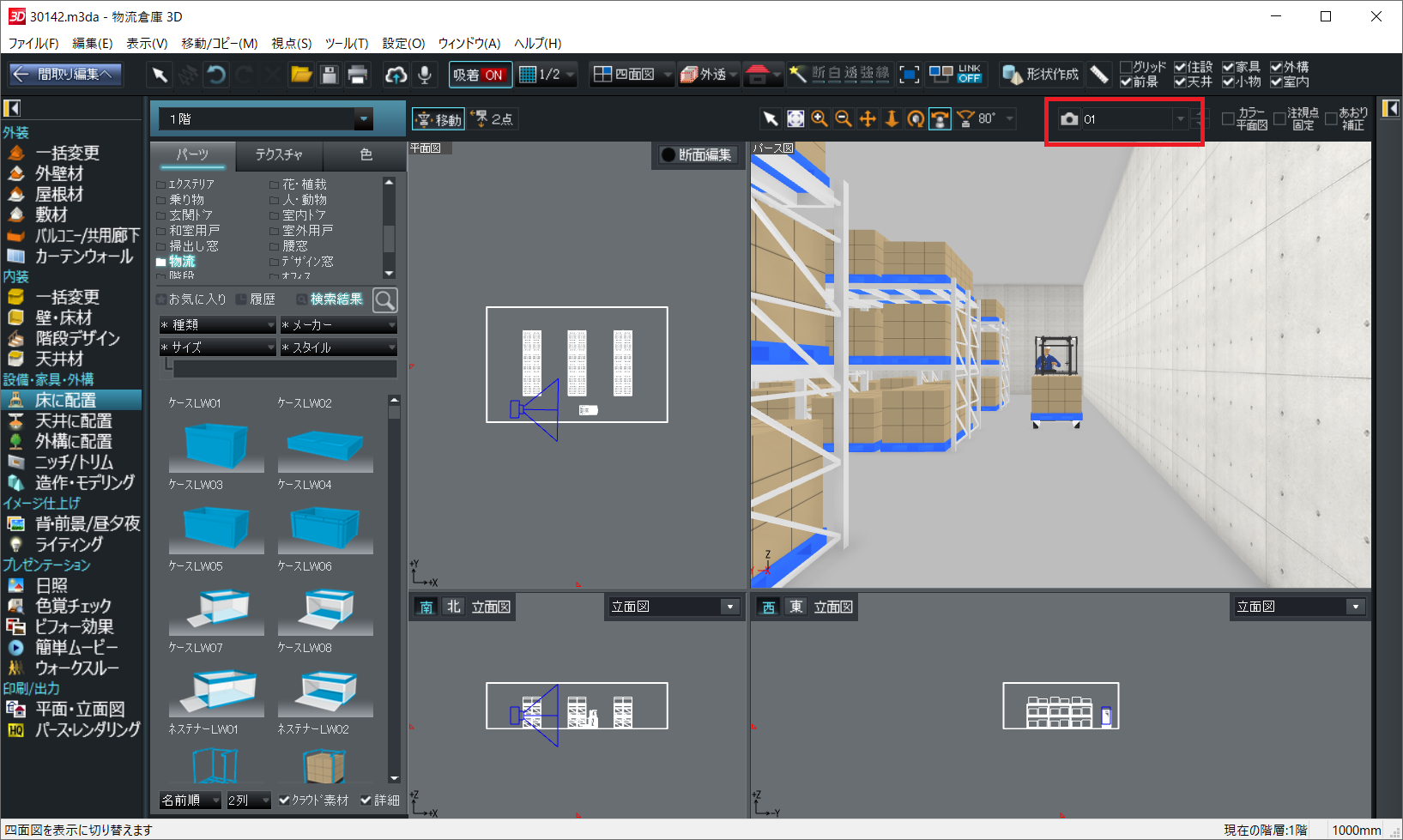The image size is (1403, 840).
Task: Click the microphone icon
Action: coord(424,75)
